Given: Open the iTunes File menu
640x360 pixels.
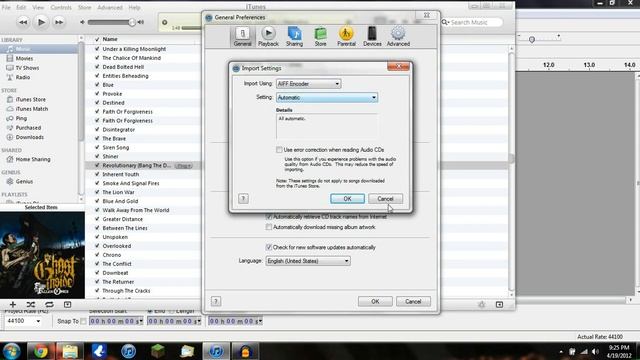Looking at the screenshot, I should (x=6, y=7).
